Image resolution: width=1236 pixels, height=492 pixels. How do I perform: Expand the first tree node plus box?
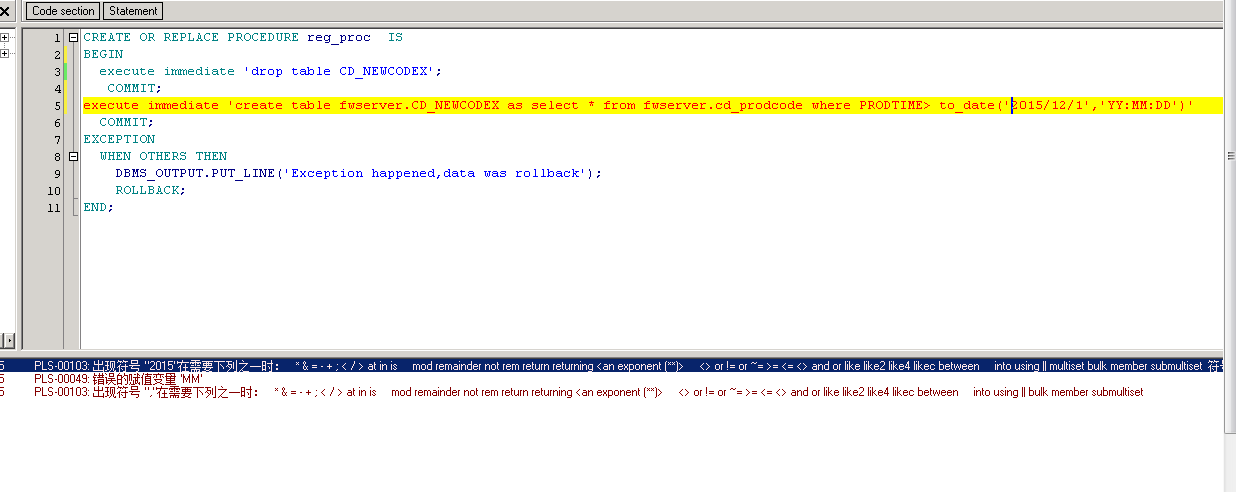pos(5,38)
